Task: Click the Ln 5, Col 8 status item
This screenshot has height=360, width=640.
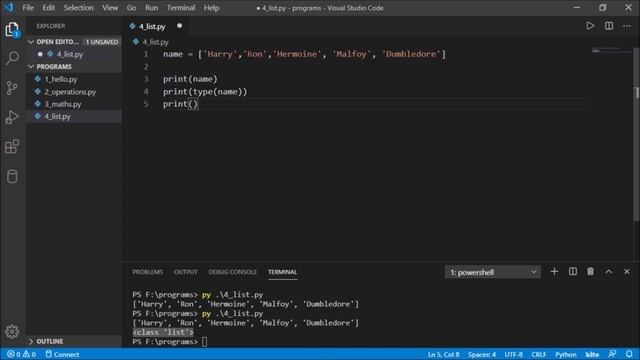Action: coord(443,354)
